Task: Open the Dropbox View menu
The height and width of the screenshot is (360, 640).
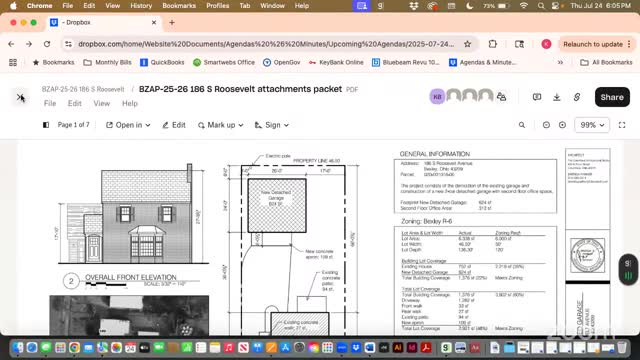Action: (102, 103)
